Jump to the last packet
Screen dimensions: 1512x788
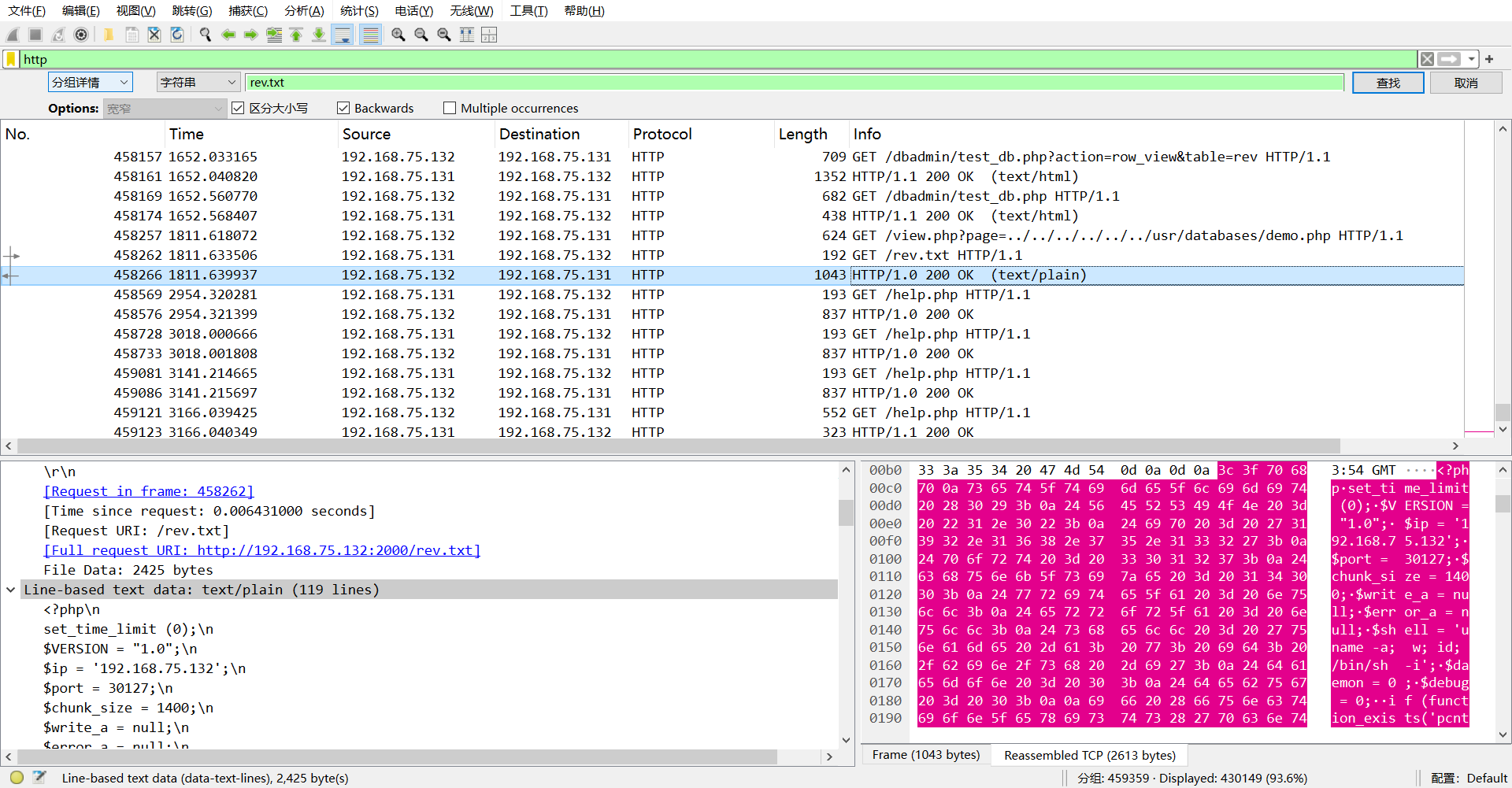click(319, 35)
